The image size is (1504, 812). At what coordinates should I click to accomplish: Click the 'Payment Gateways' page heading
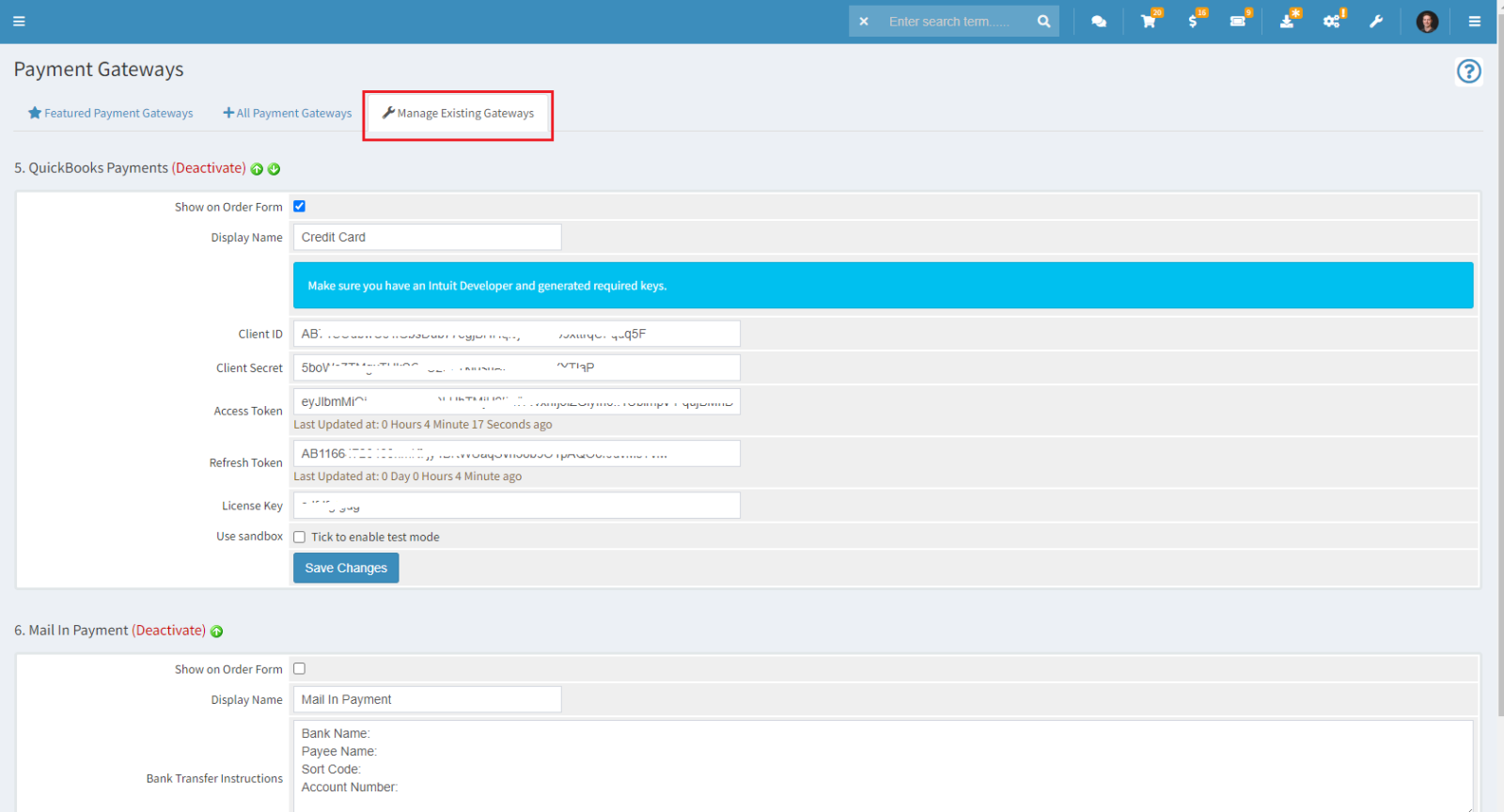[x=99, y=70]
